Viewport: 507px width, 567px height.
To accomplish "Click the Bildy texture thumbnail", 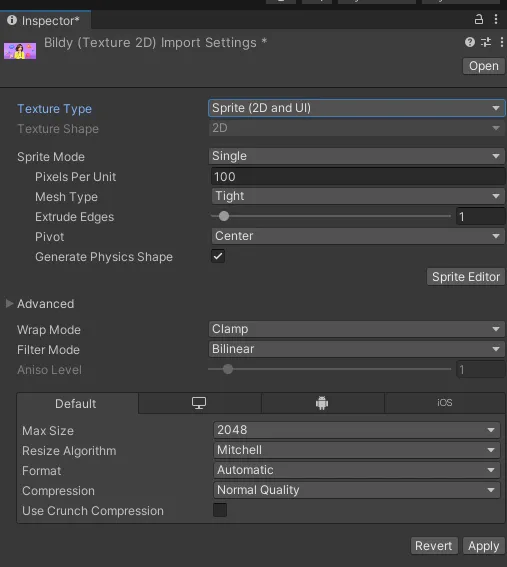I will pyautogui.click(x=20, y=51).
